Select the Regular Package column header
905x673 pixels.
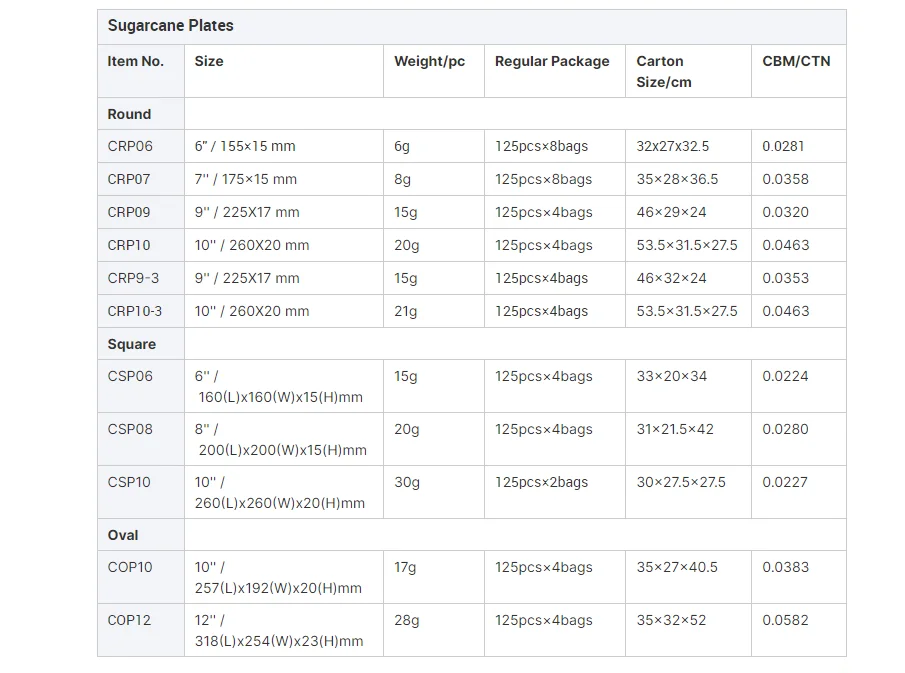coord(552,61)
